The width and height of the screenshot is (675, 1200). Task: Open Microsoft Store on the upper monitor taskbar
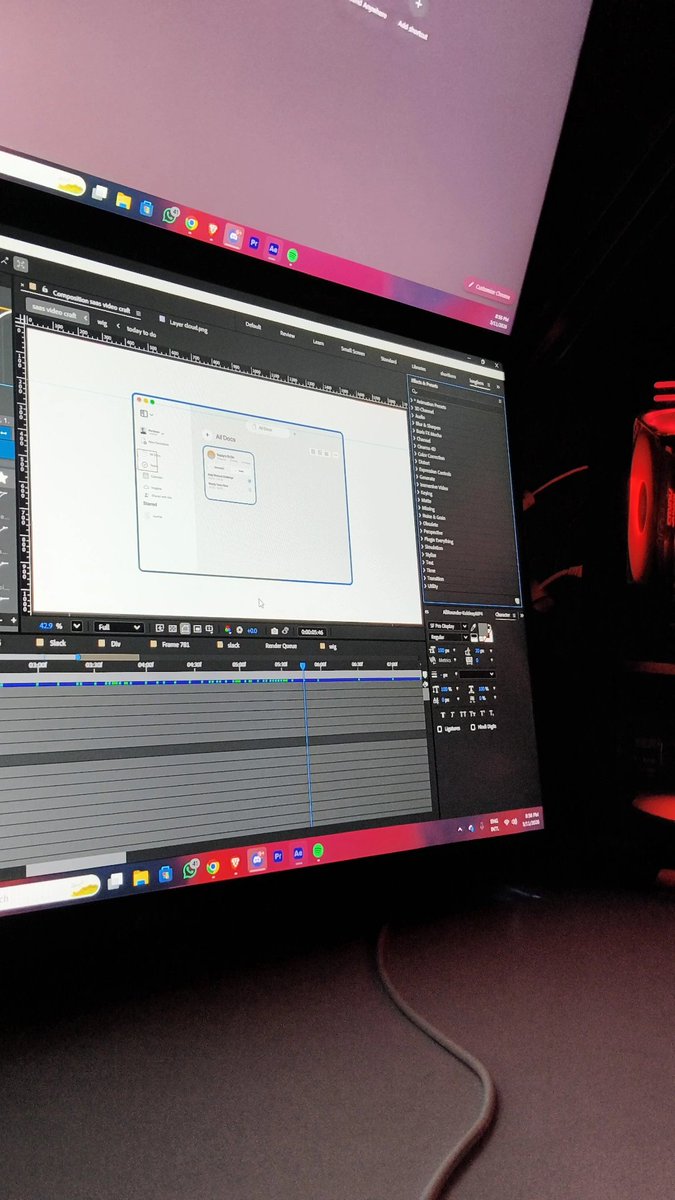[x=147, y=209]
